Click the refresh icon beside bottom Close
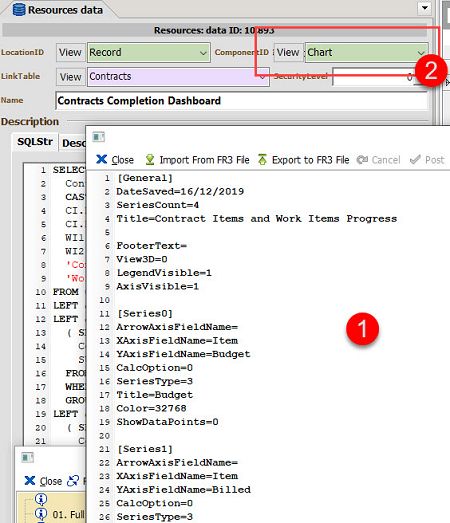This screenshot has width=450, height=523. pyautogui.click(x=73, y=481)
